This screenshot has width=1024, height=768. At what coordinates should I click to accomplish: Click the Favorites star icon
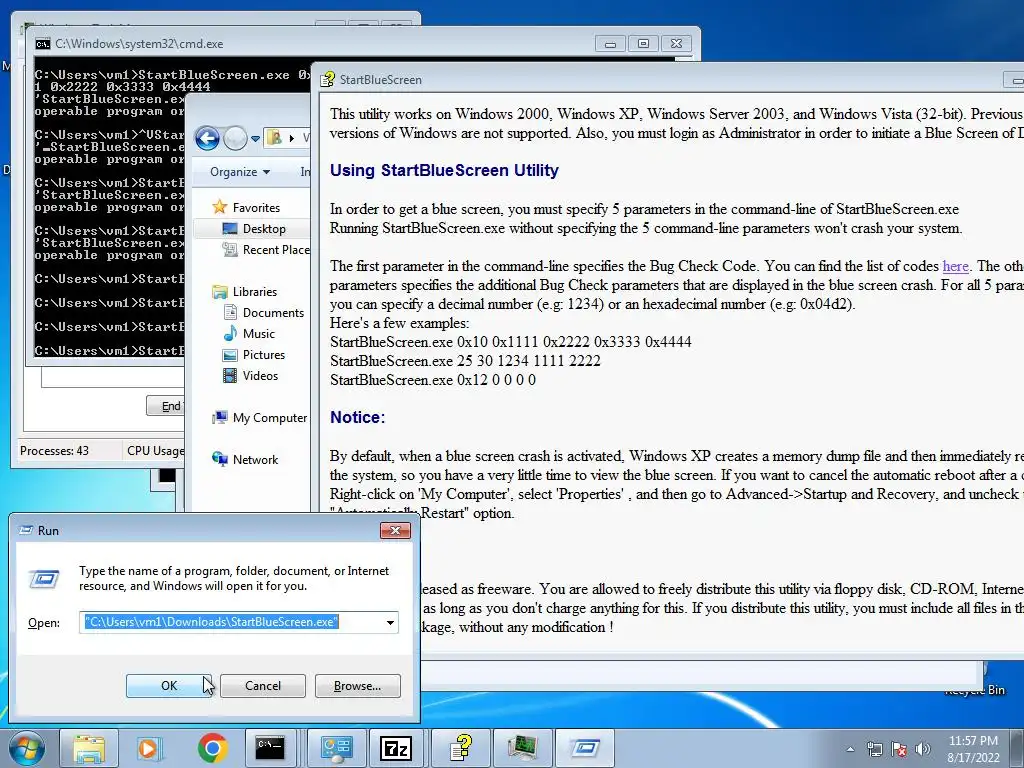click(219, 207)
